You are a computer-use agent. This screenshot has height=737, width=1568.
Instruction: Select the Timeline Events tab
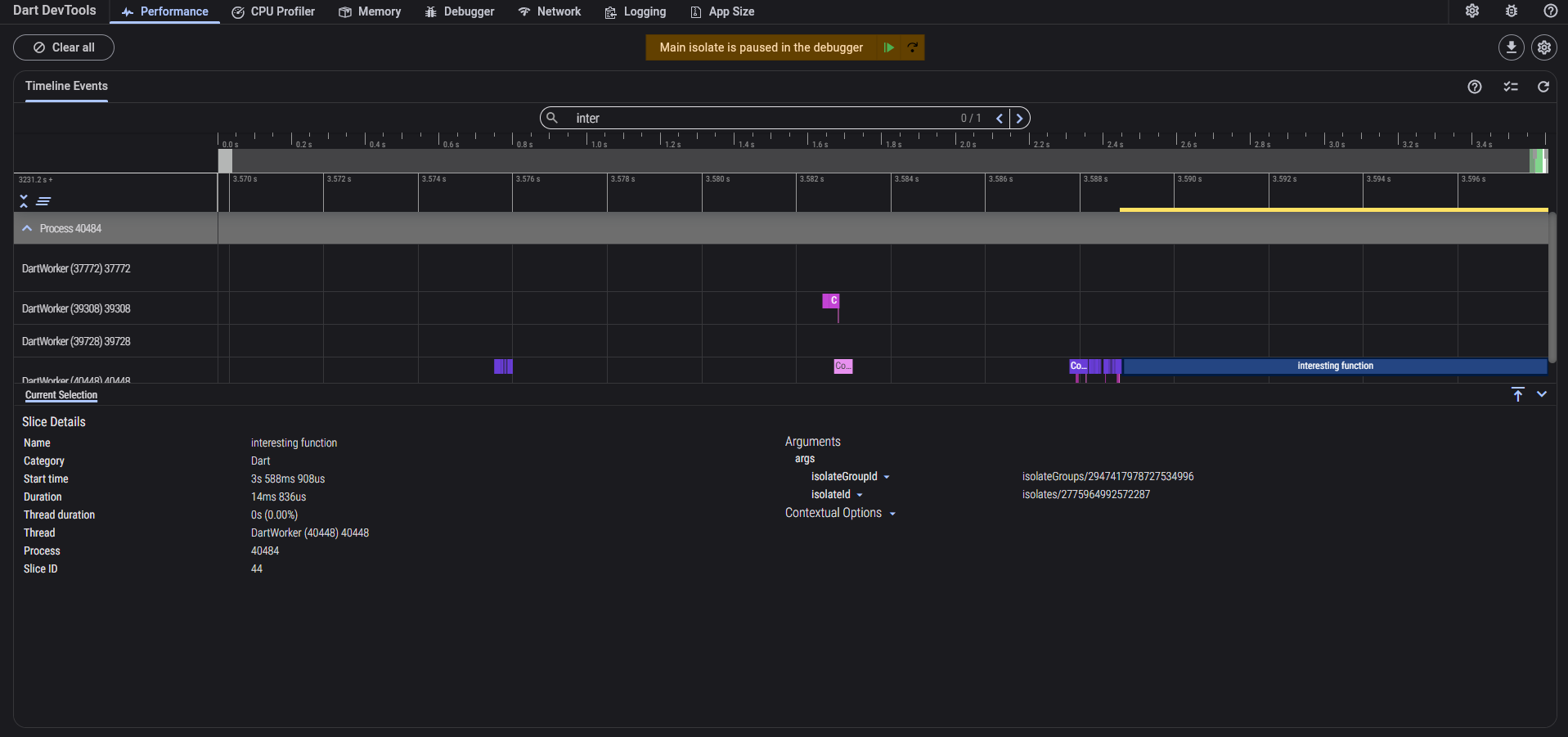pyautogui.click(x=66, y=86)
